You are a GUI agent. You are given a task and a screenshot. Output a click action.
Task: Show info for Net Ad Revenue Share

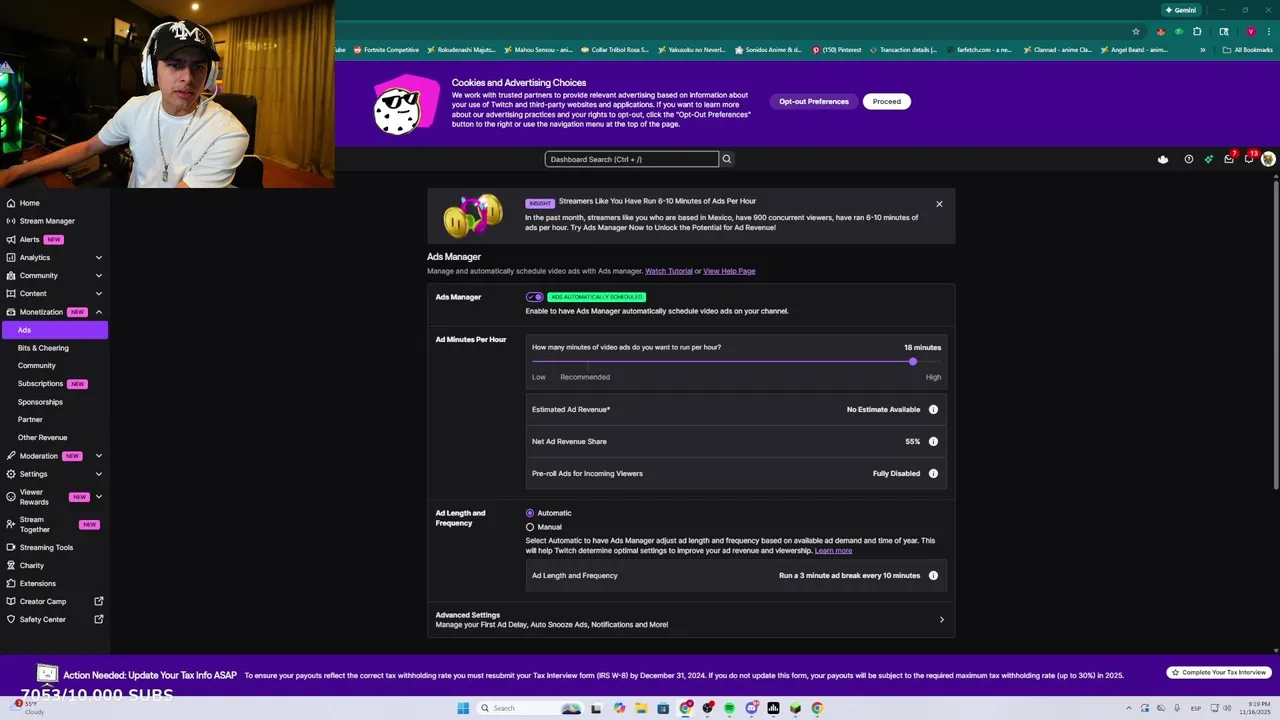click(x=933, y=441)
